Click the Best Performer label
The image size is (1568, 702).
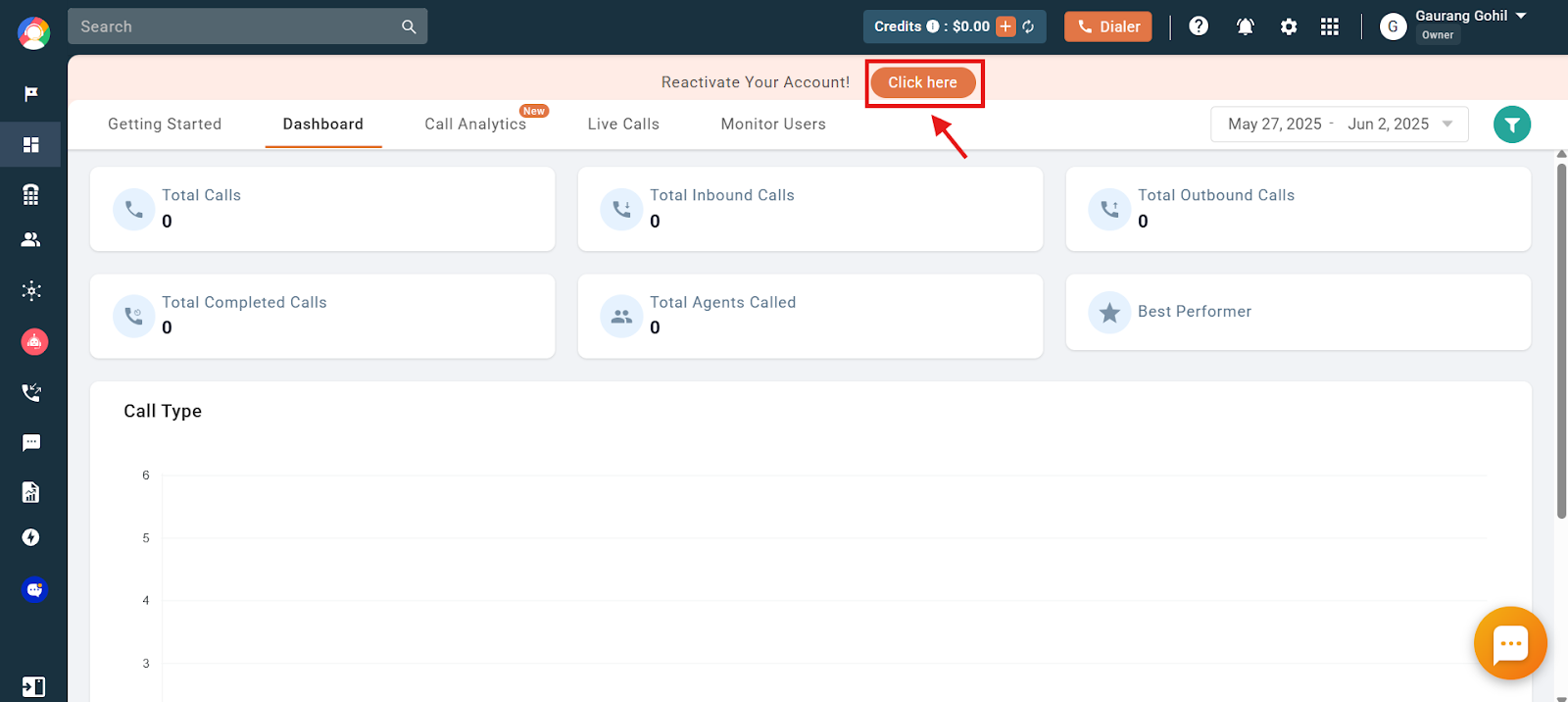coord(1195,312)
